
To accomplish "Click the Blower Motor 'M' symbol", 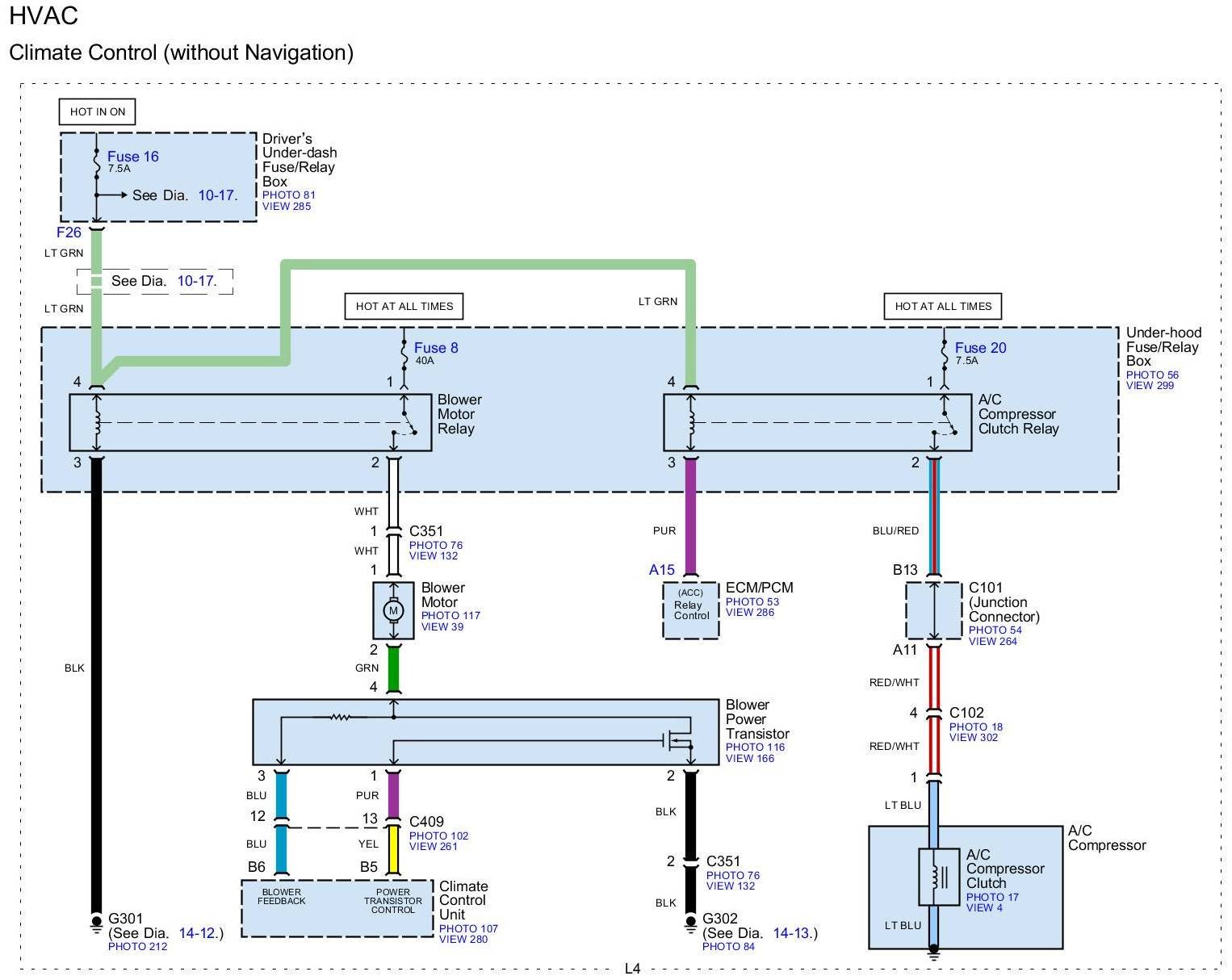I will [393, 610].
